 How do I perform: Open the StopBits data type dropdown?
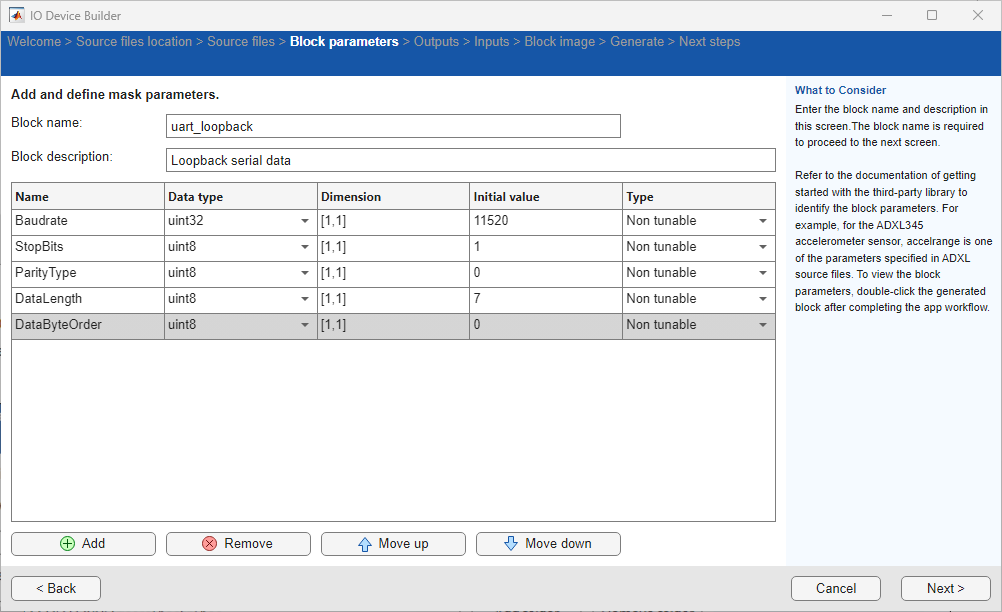pos(305,247)
